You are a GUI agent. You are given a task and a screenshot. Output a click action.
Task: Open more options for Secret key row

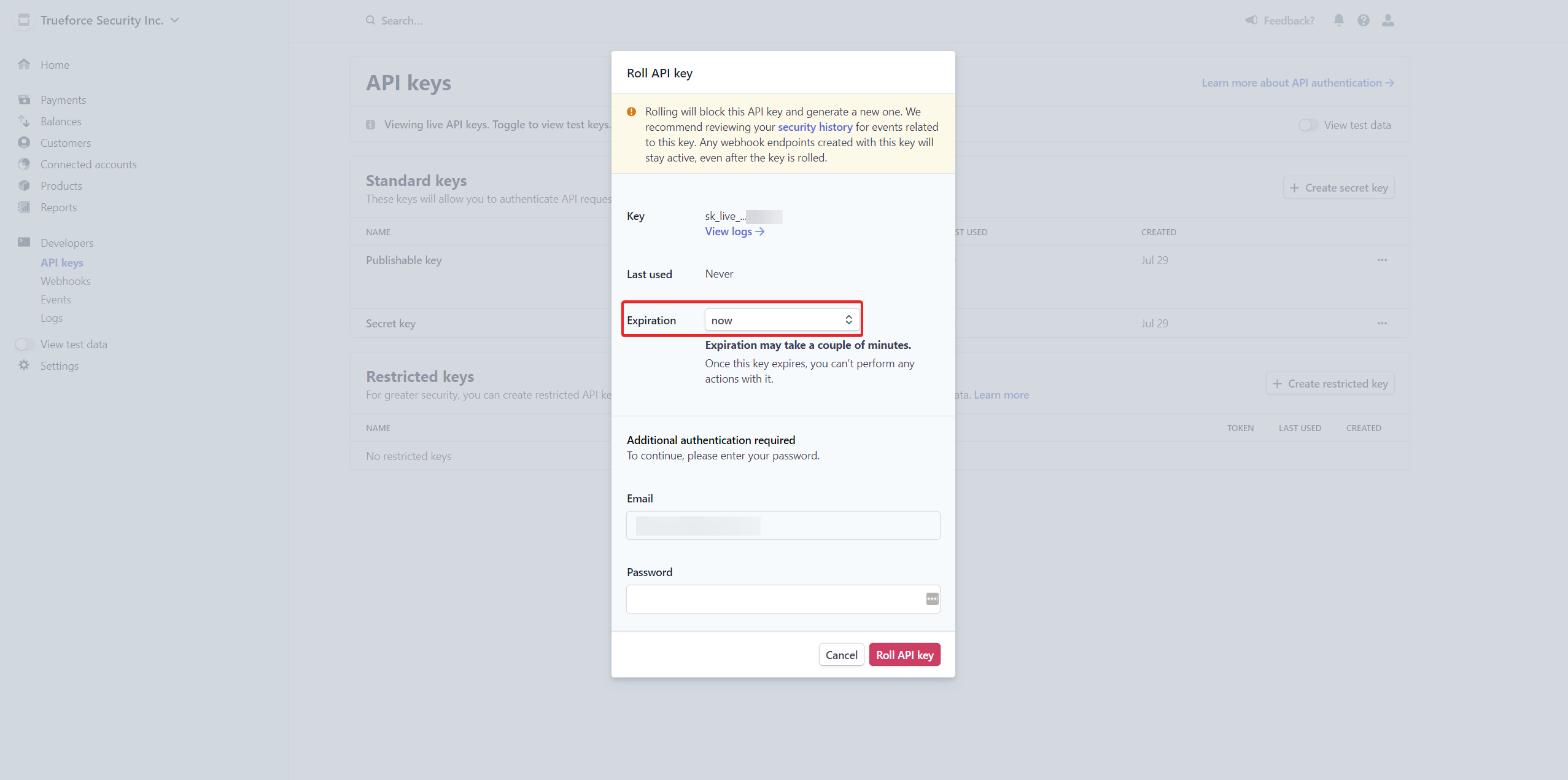tap(1382, 323)
